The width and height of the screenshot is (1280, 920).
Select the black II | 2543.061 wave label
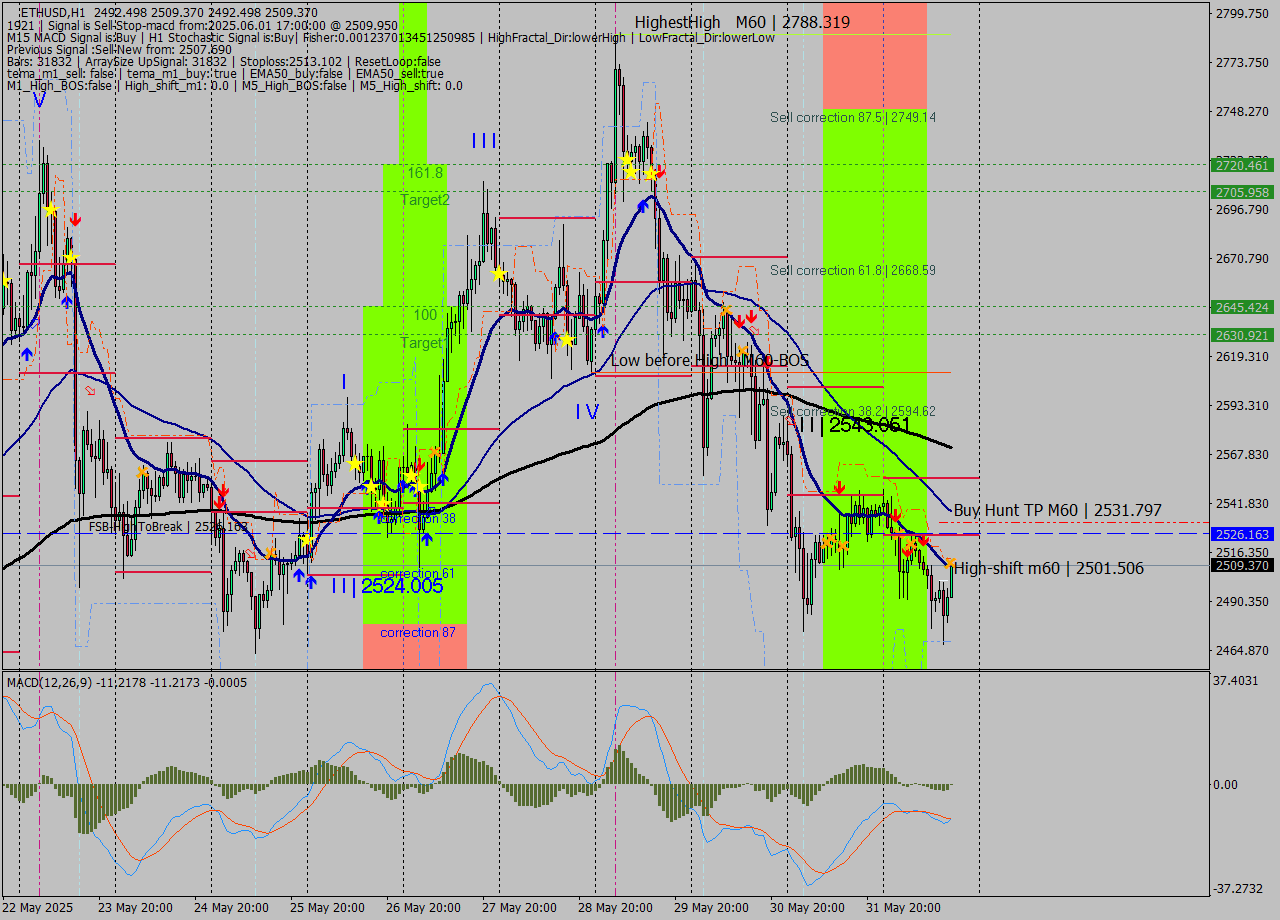pos(855,425)
